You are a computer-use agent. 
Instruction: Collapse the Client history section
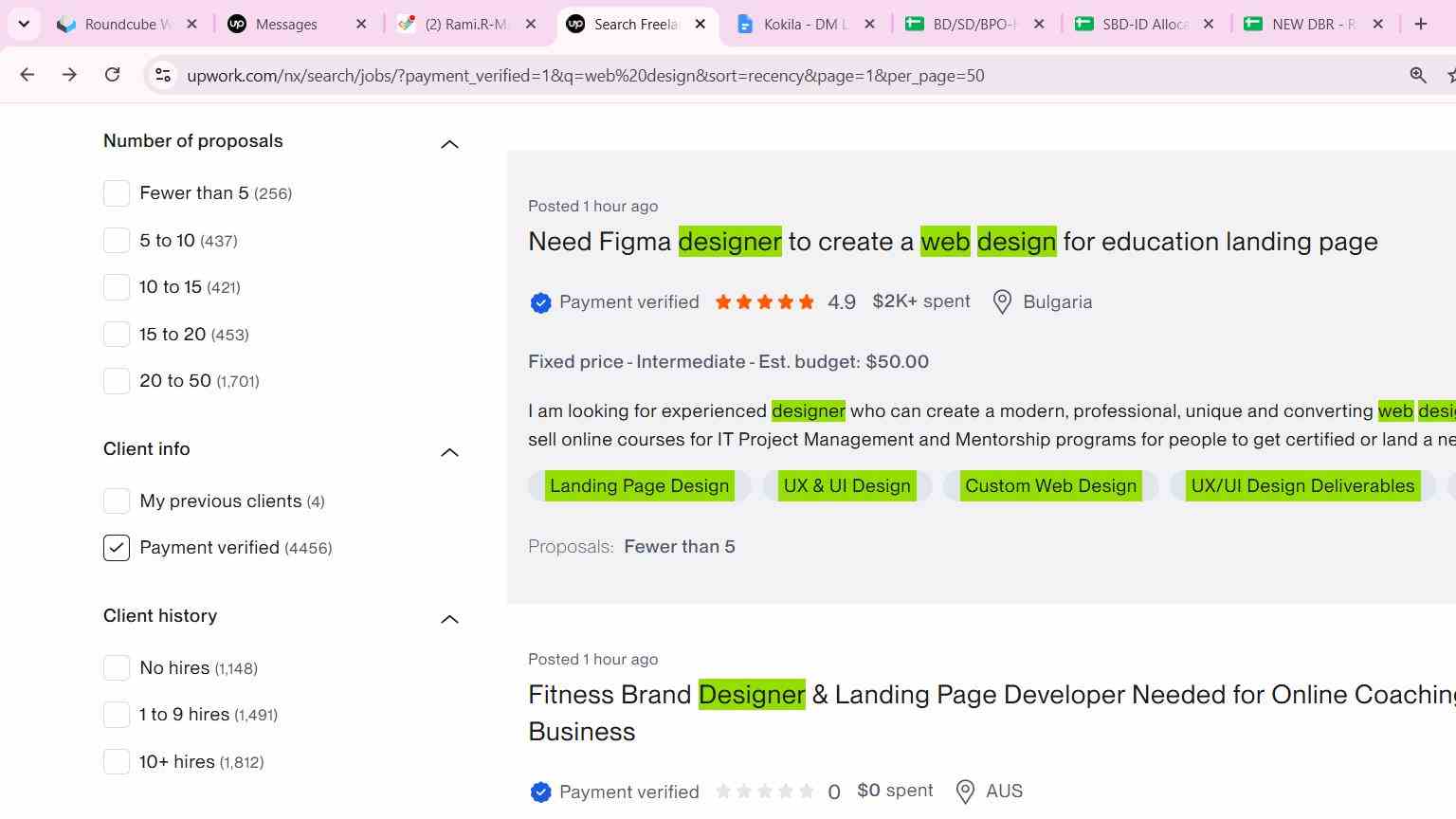click(x=449, y=619)
